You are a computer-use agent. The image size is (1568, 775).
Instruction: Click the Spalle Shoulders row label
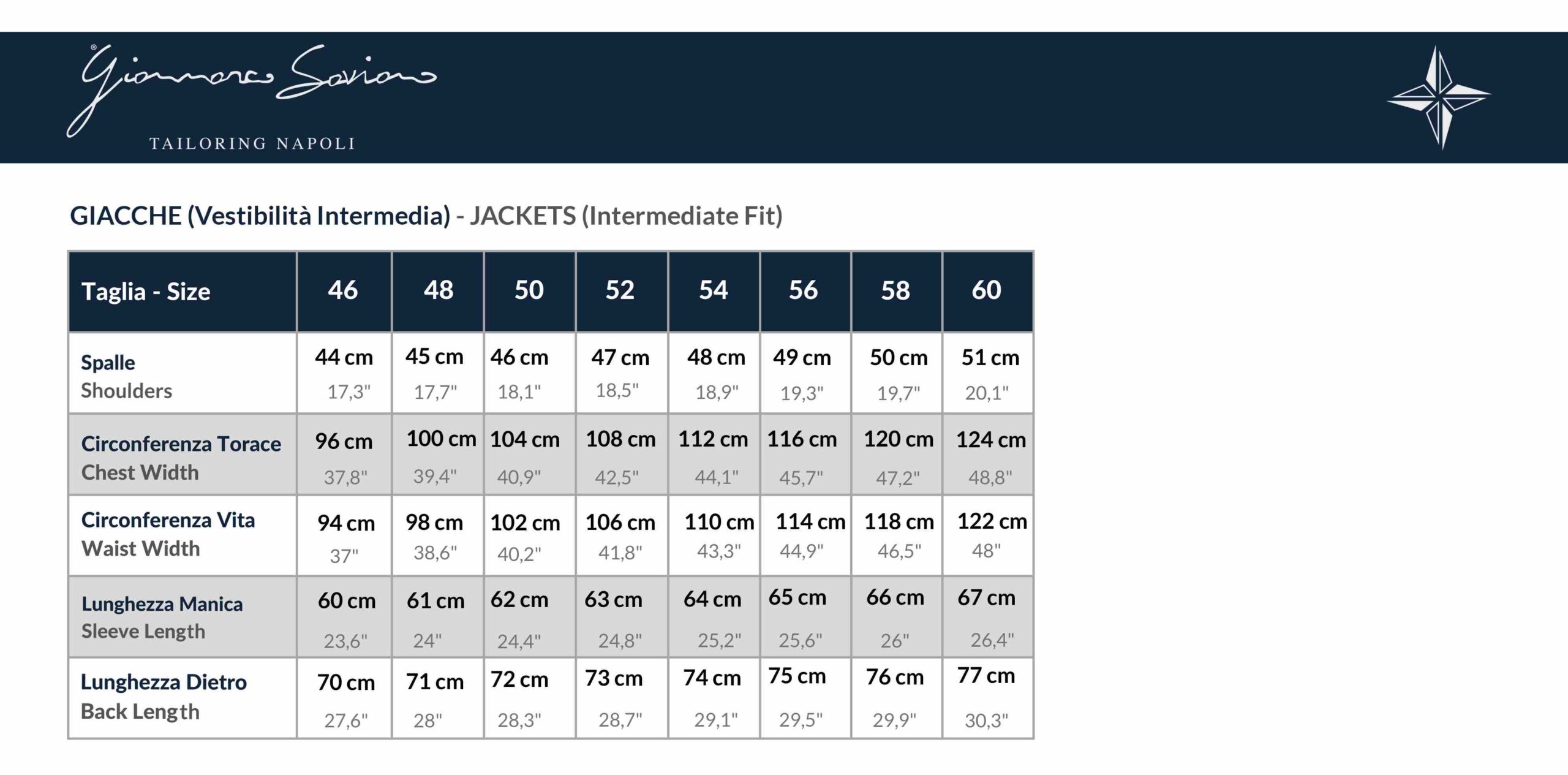pyautogui.click(x=126, y=376)
